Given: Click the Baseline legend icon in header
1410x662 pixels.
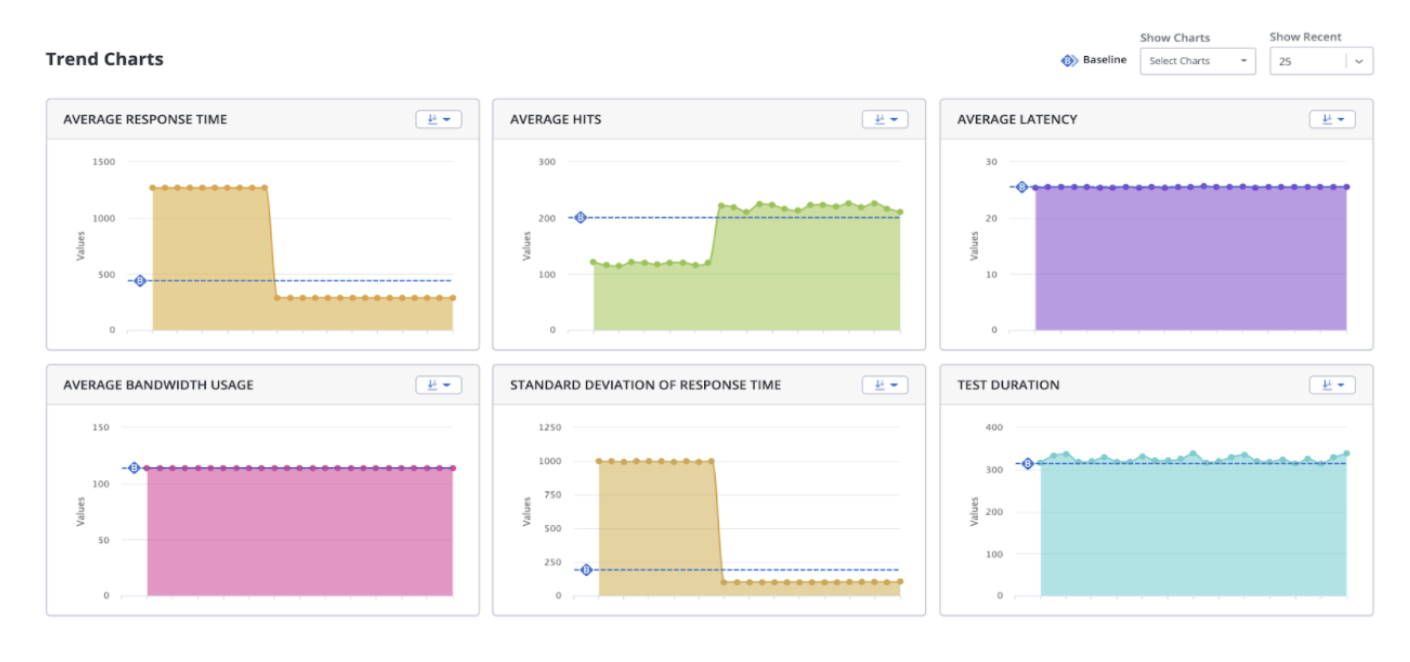Looking at the screenshot, I should 1069,60.
